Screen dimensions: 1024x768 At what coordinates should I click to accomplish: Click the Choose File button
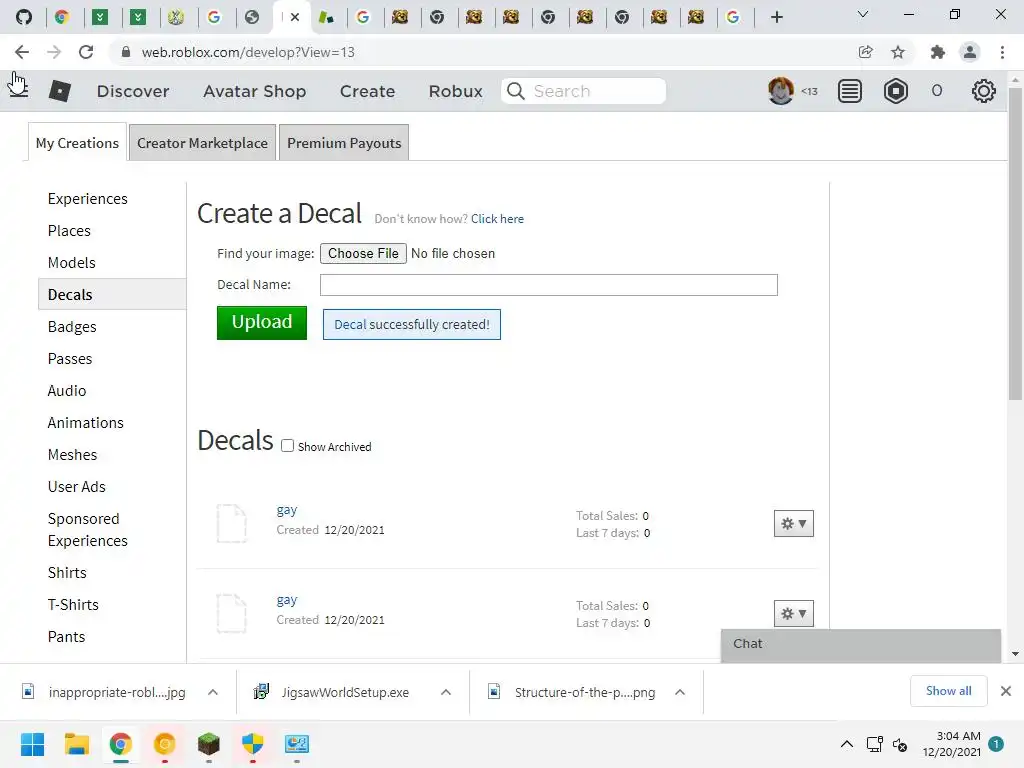click(363, 253)
